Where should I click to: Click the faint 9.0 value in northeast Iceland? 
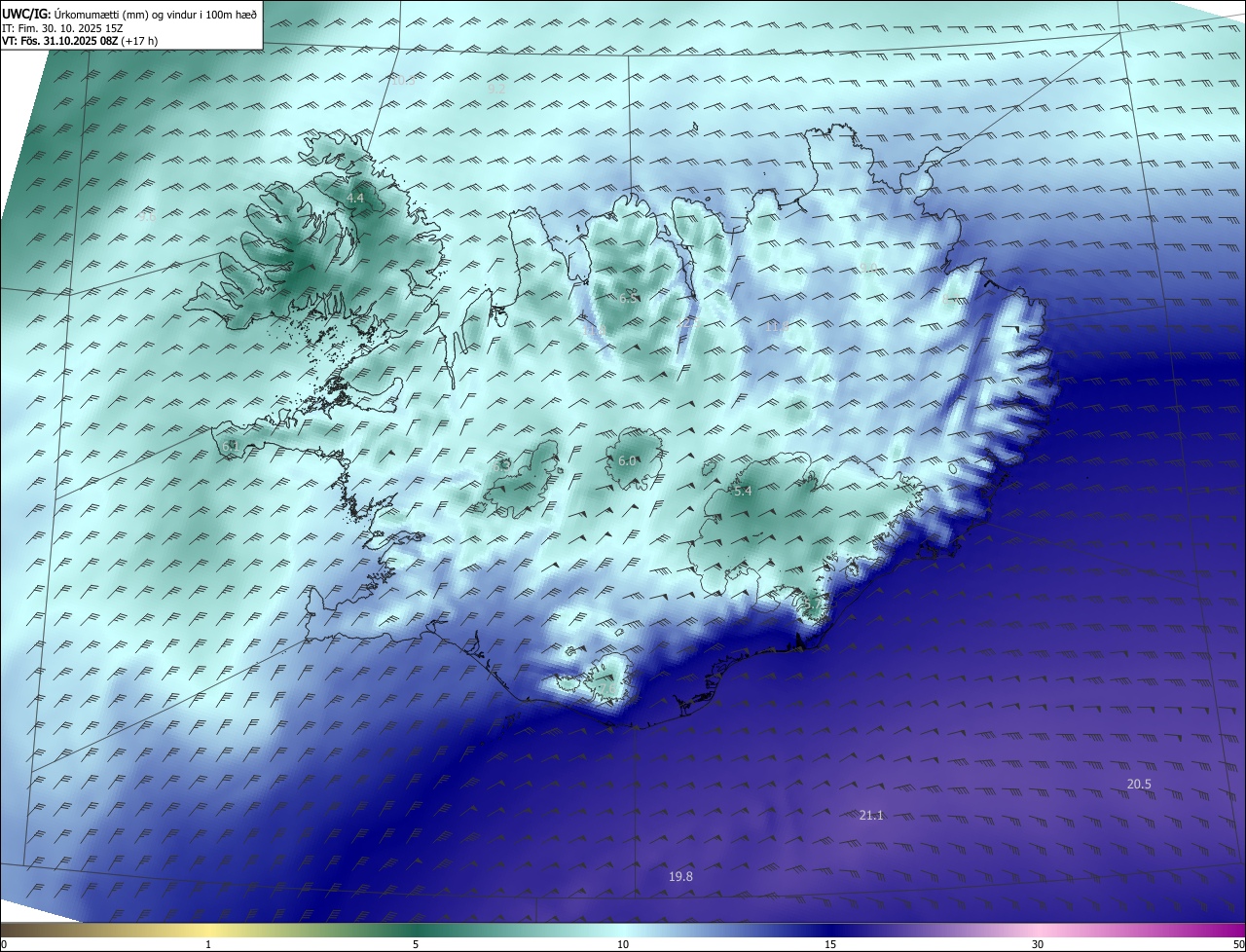click(867, 267)
